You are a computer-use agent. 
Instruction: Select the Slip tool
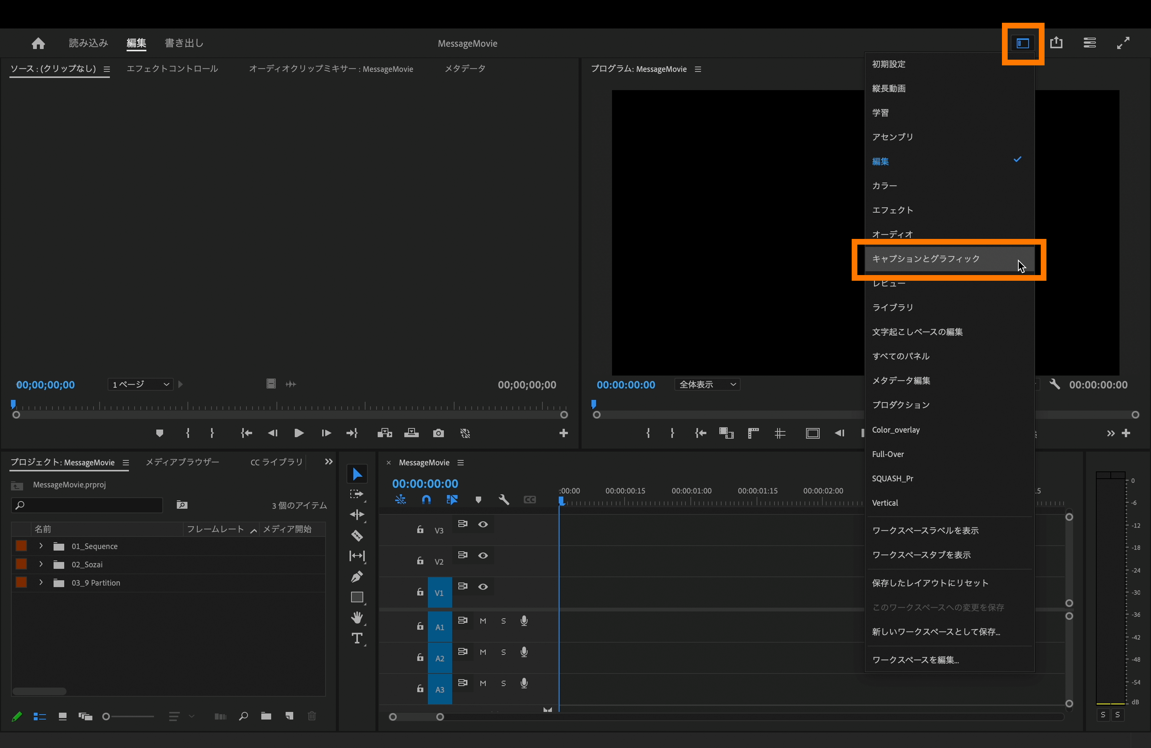pyautogui.click(x=357, y=556)
